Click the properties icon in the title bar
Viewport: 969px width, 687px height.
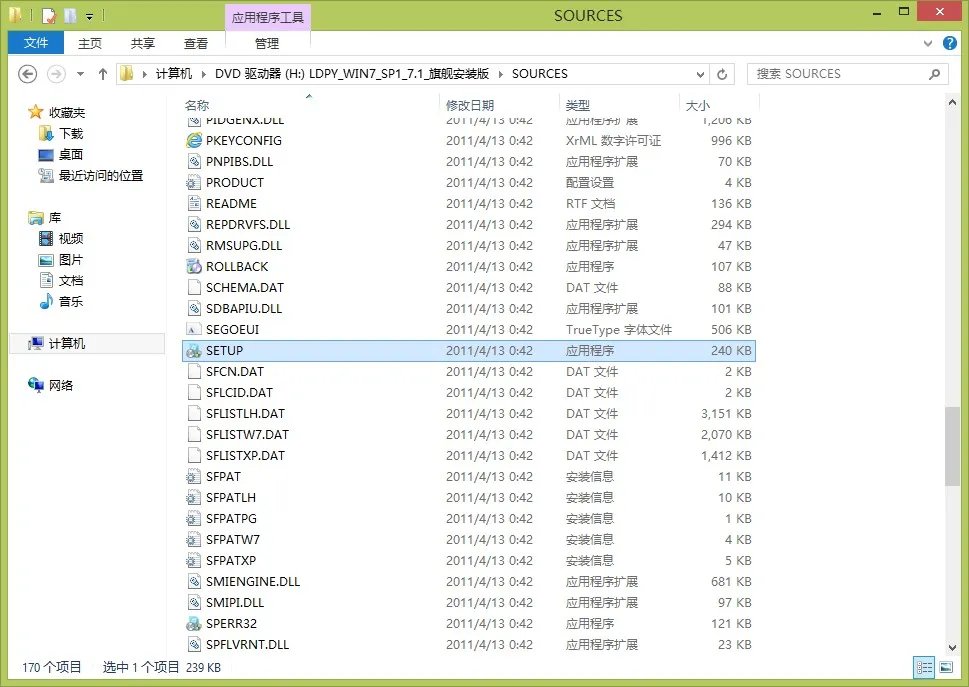tap(48, 16)
